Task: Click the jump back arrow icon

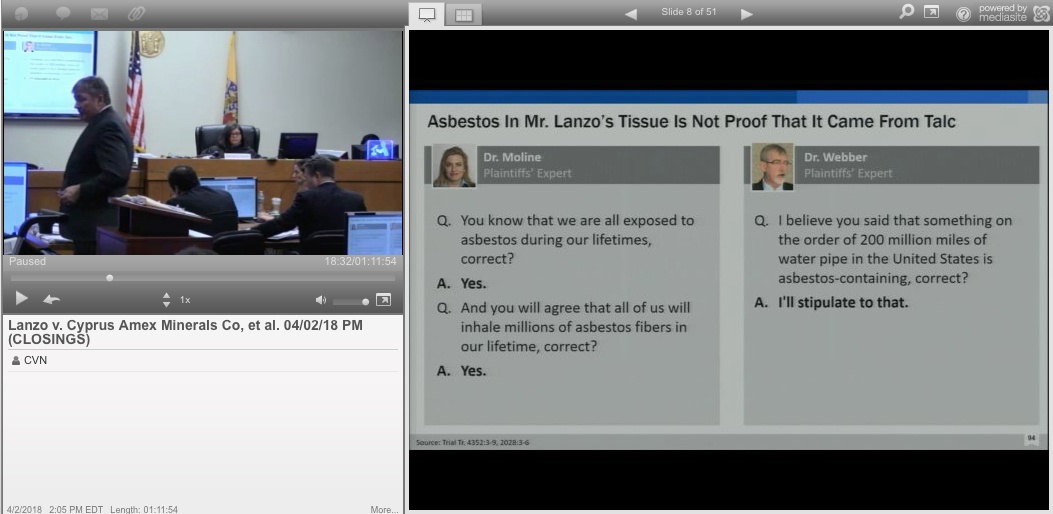Action: click(51, 299)
